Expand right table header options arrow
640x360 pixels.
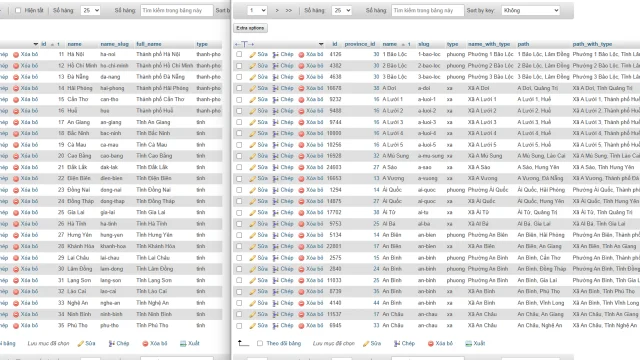[x=321, y=44]
